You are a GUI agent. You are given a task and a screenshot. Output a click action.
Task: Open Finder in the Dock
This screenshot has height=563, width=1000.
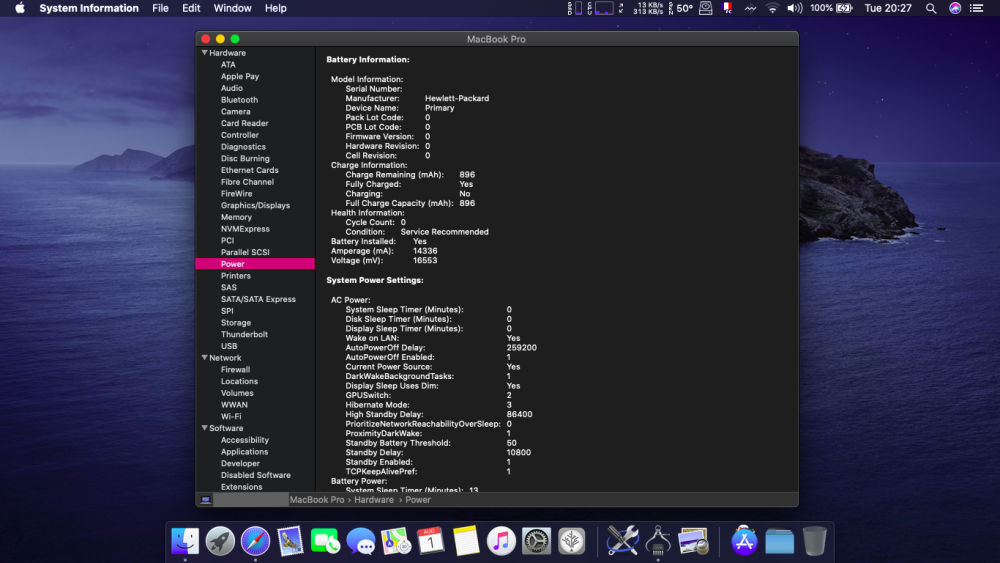coord(185,541)
